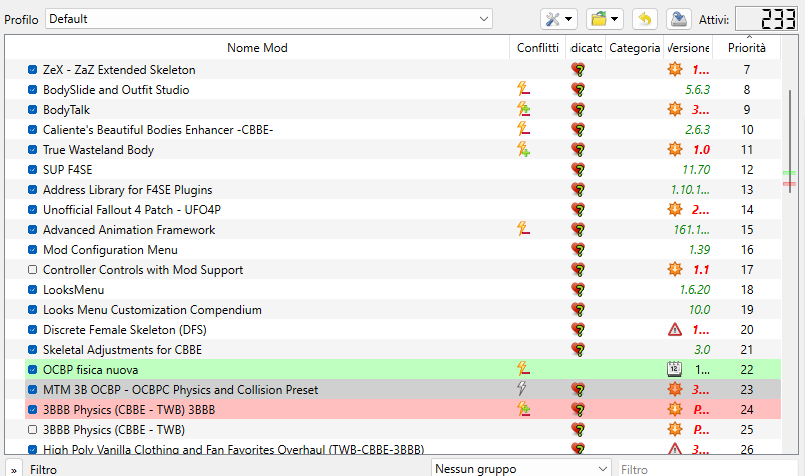Disable the SUP F4SE mod checkbox
The image size is (805, 476).
coord(32,169)
